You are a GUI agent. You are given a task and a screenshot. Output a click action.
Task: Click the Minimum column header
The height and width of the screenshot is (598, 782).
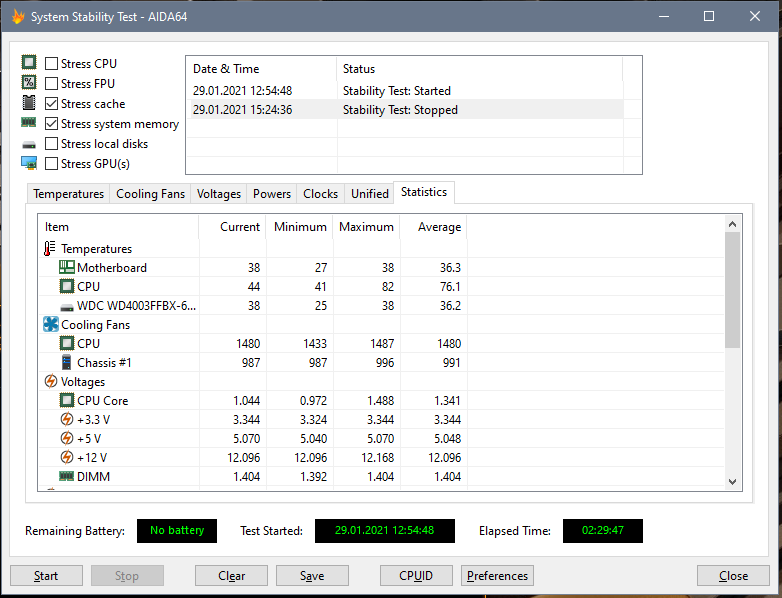pos(299,227)
